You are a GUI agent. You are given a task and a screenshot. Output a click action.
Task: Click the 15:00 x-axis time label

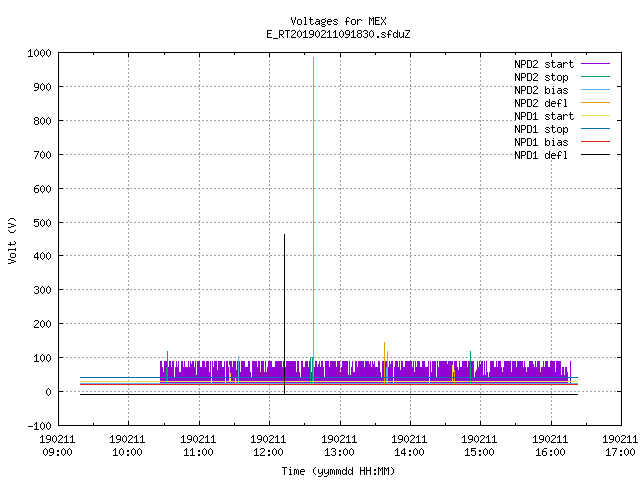pos(479,452)
